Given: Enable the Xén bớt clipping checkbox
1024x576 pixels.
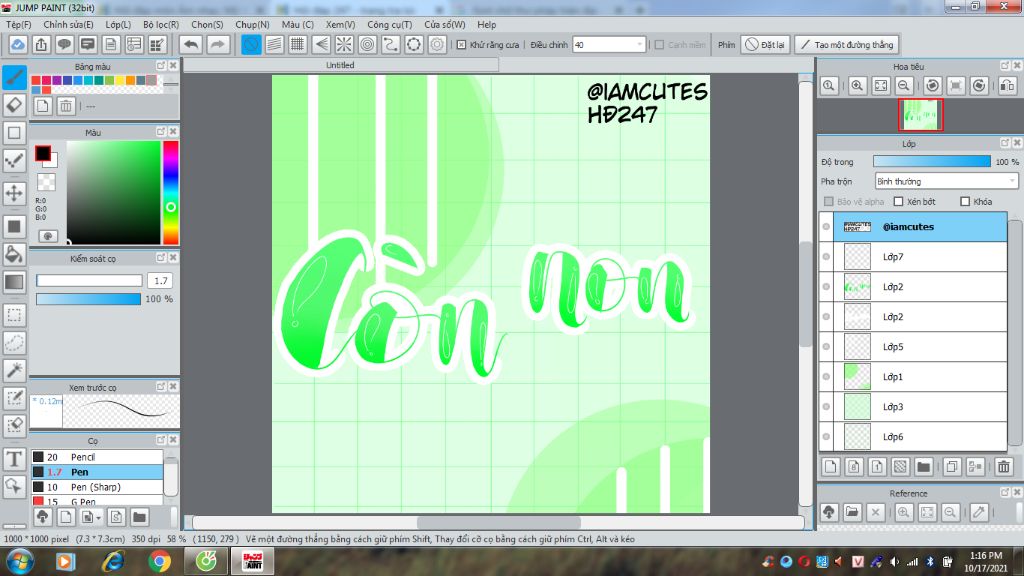Looking at the screenshot, I should [x=899, y=202].
